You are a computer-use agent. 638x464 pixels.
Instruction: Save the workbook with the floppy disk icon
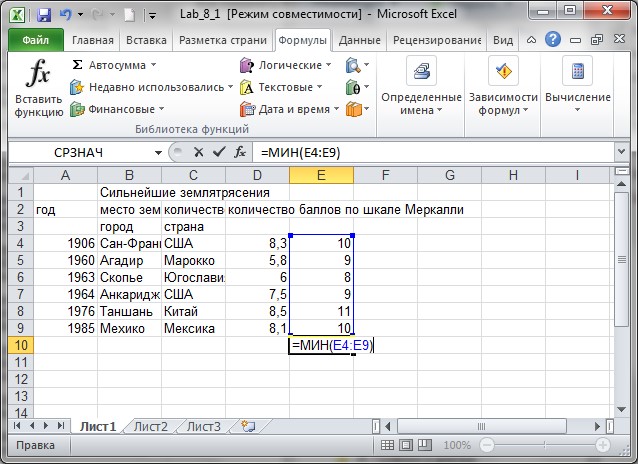pos(44,15)
